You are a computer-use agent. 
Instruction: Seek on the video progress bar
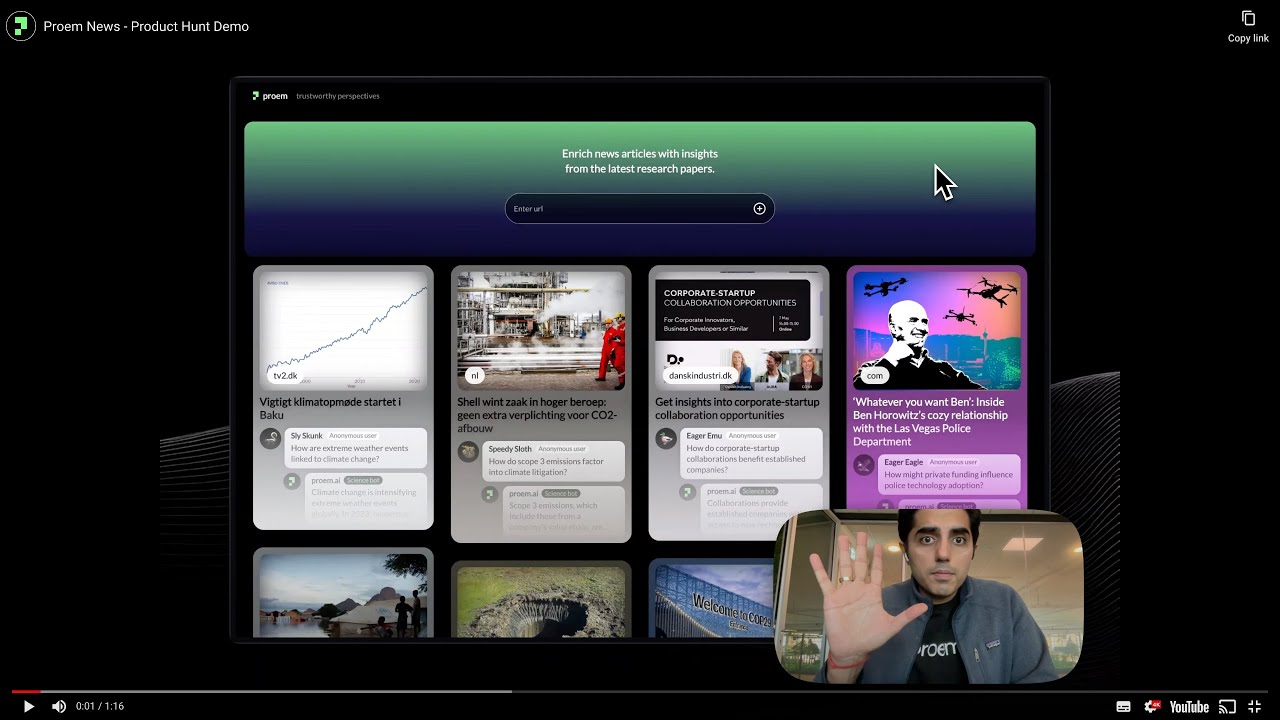coord(640,691)
